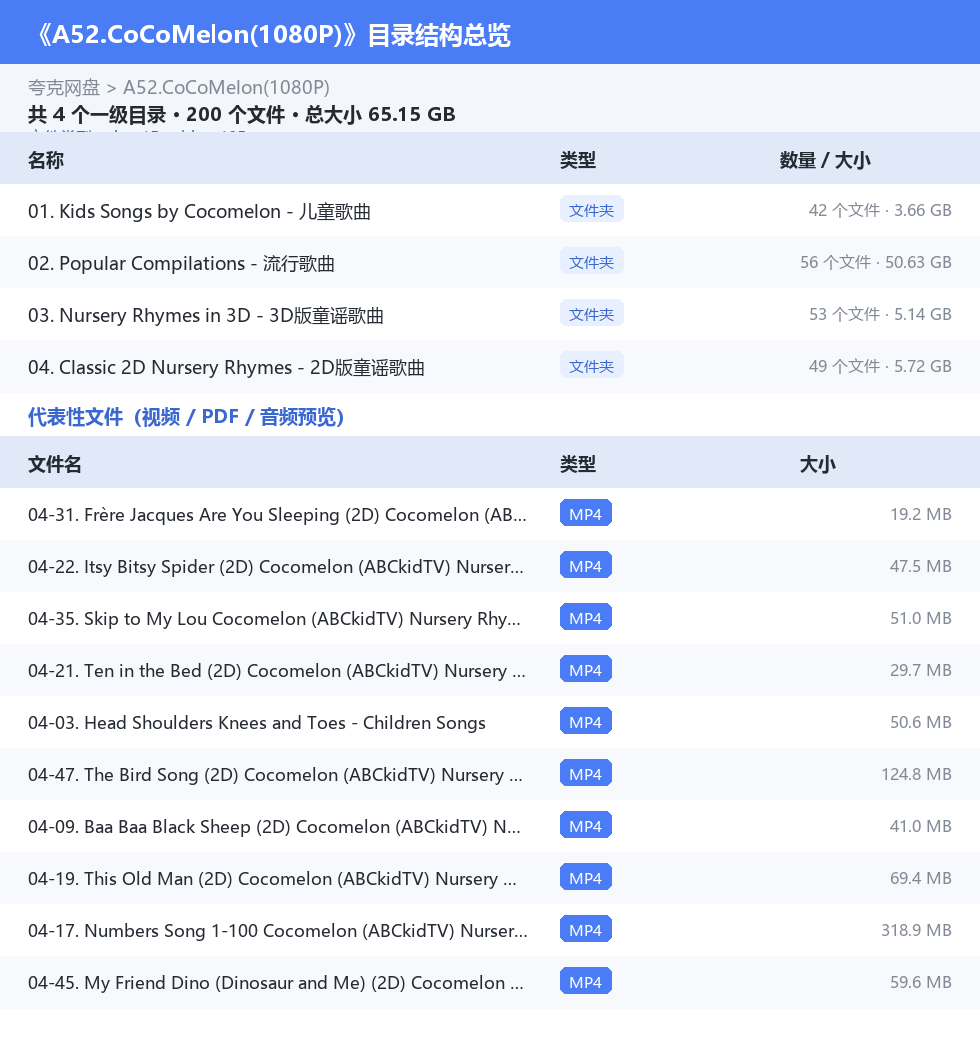This screenshot has width=980, height=1040.
Task: Click 文件夹 badge for Classic 2D row
Action: [x=591, y=365]
